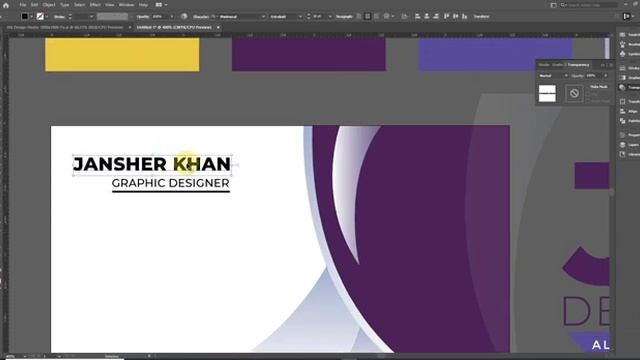Open the Select menu
640x360 pixels.
(79, 5)
